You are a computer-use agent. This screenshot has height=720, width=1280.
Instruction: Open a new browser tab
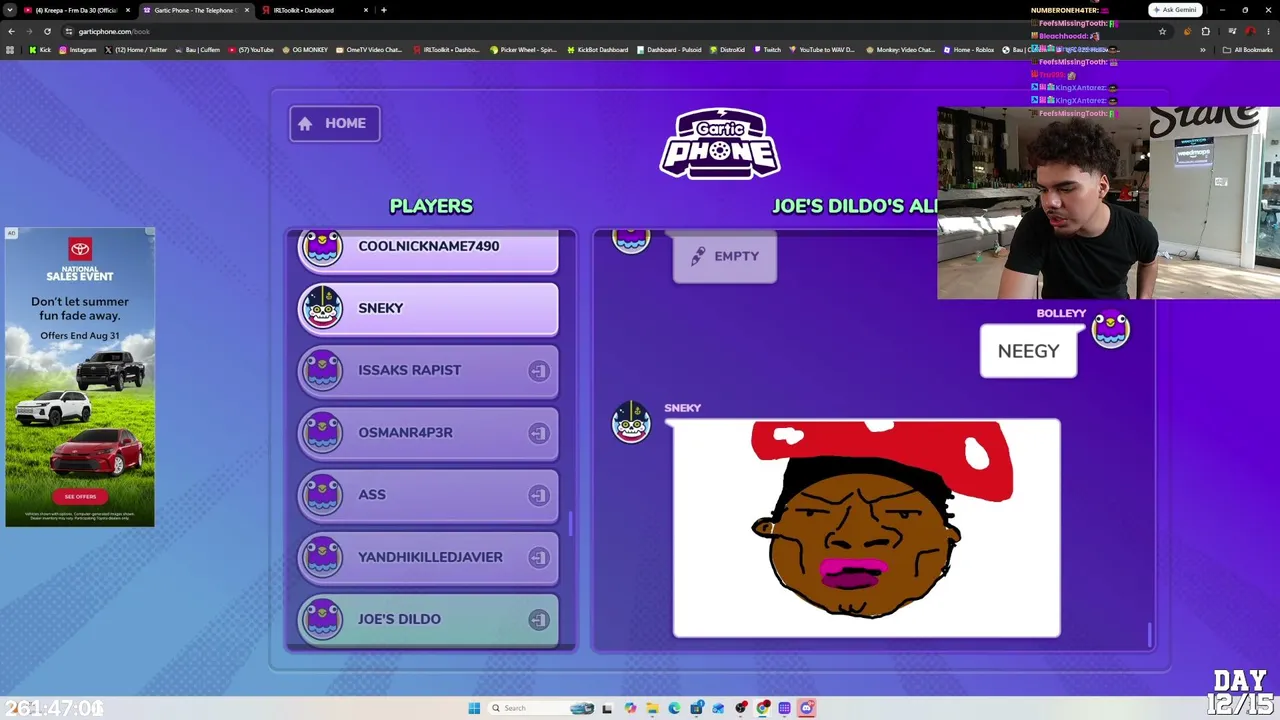384,10
